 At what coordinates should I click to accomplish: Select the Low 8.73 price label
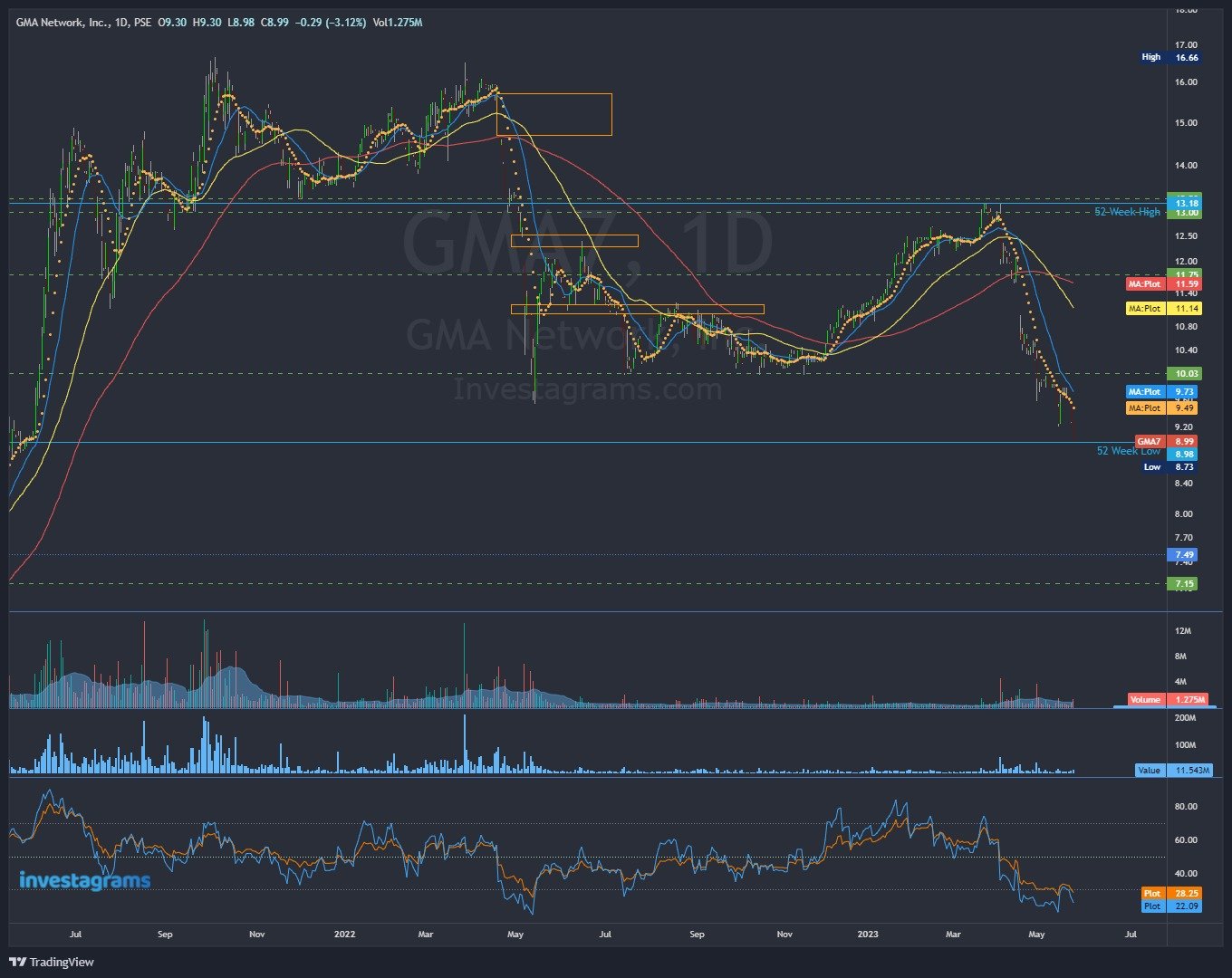1169,467
